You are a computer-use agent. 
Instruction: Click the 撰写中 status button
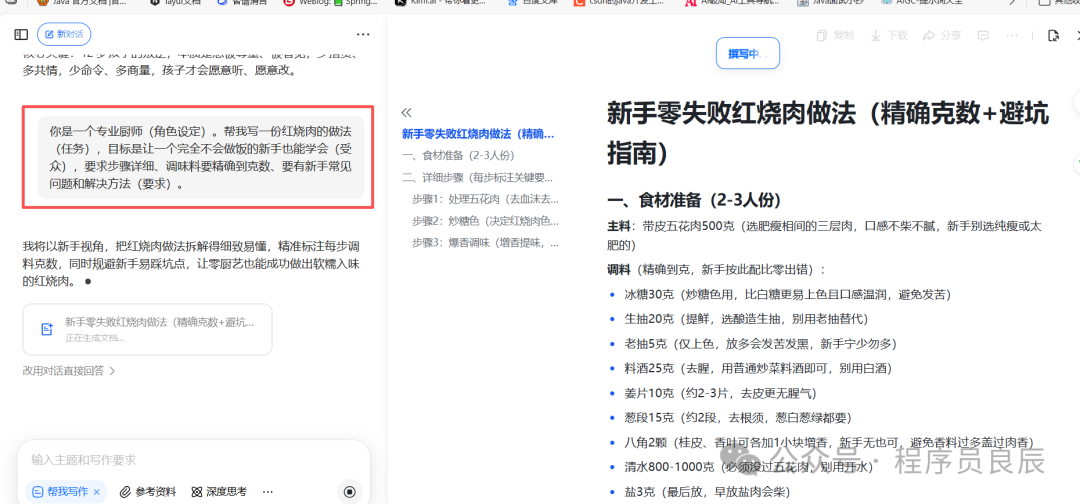coord(748,53)
